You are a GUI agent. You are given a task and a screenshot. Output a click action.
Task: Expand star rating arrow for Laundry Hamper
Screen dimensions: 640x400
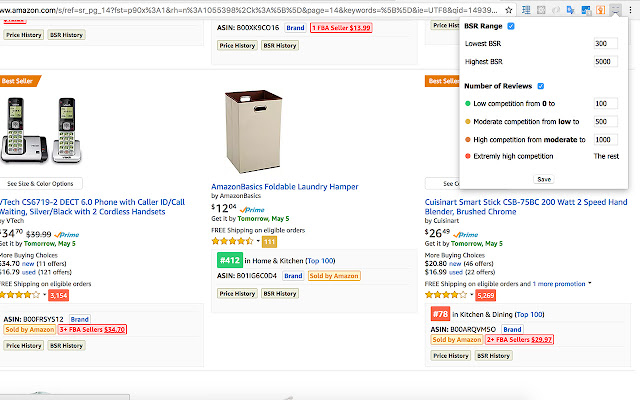pyautogui.click(x=258, y=241)
